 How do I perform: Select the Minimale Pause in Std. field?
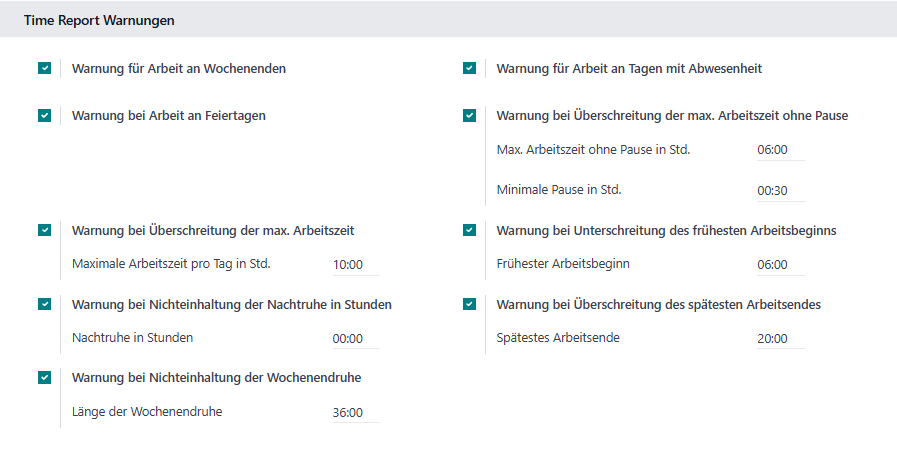point(780,190)
